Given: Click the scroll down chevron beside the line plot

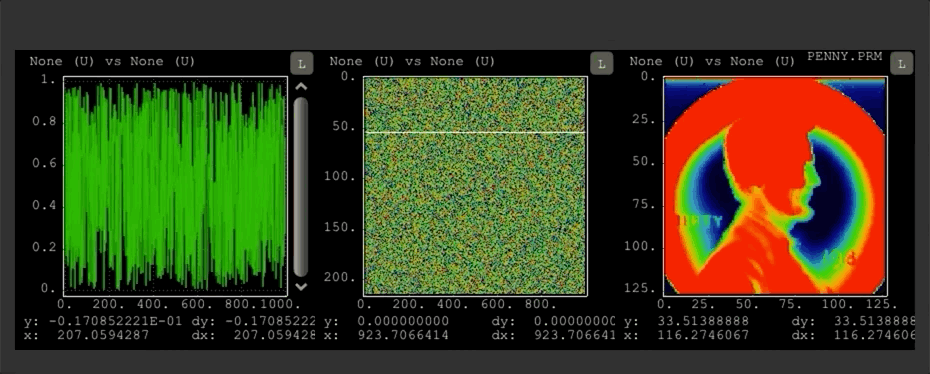Looking at the screenshot, I should pyautogui.click(x=301, y=286).
